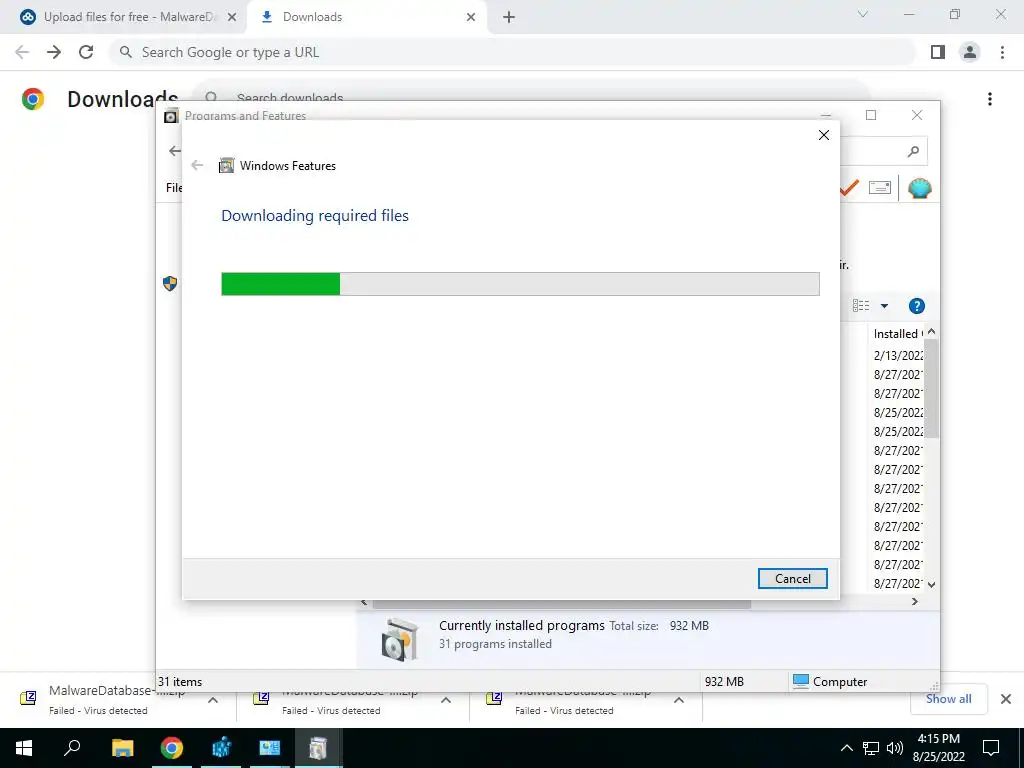Click the Windows Features title icon

pos(226,165)
